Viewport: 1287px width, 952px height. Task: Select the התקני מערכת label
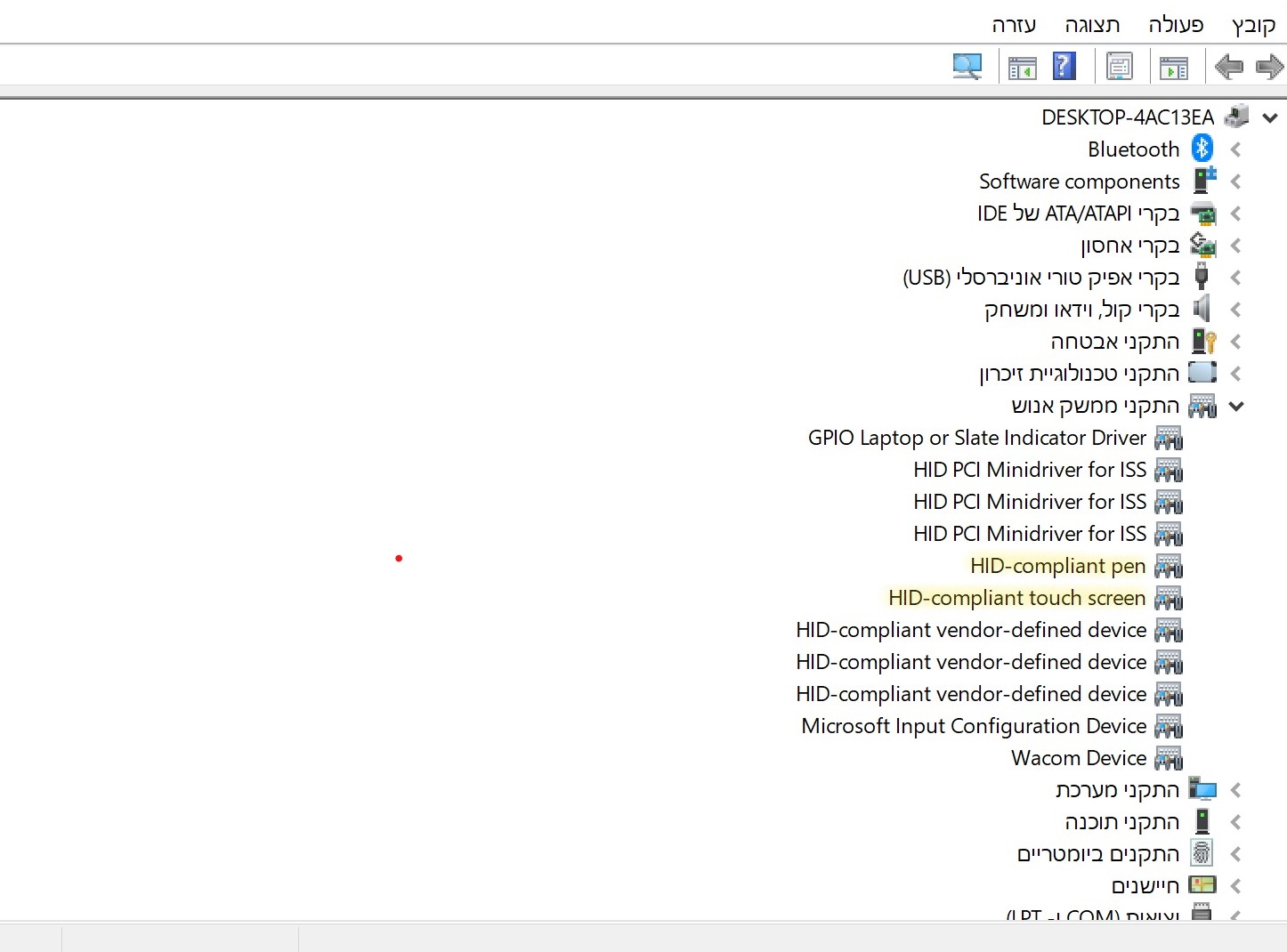(x=1118, y=790)
